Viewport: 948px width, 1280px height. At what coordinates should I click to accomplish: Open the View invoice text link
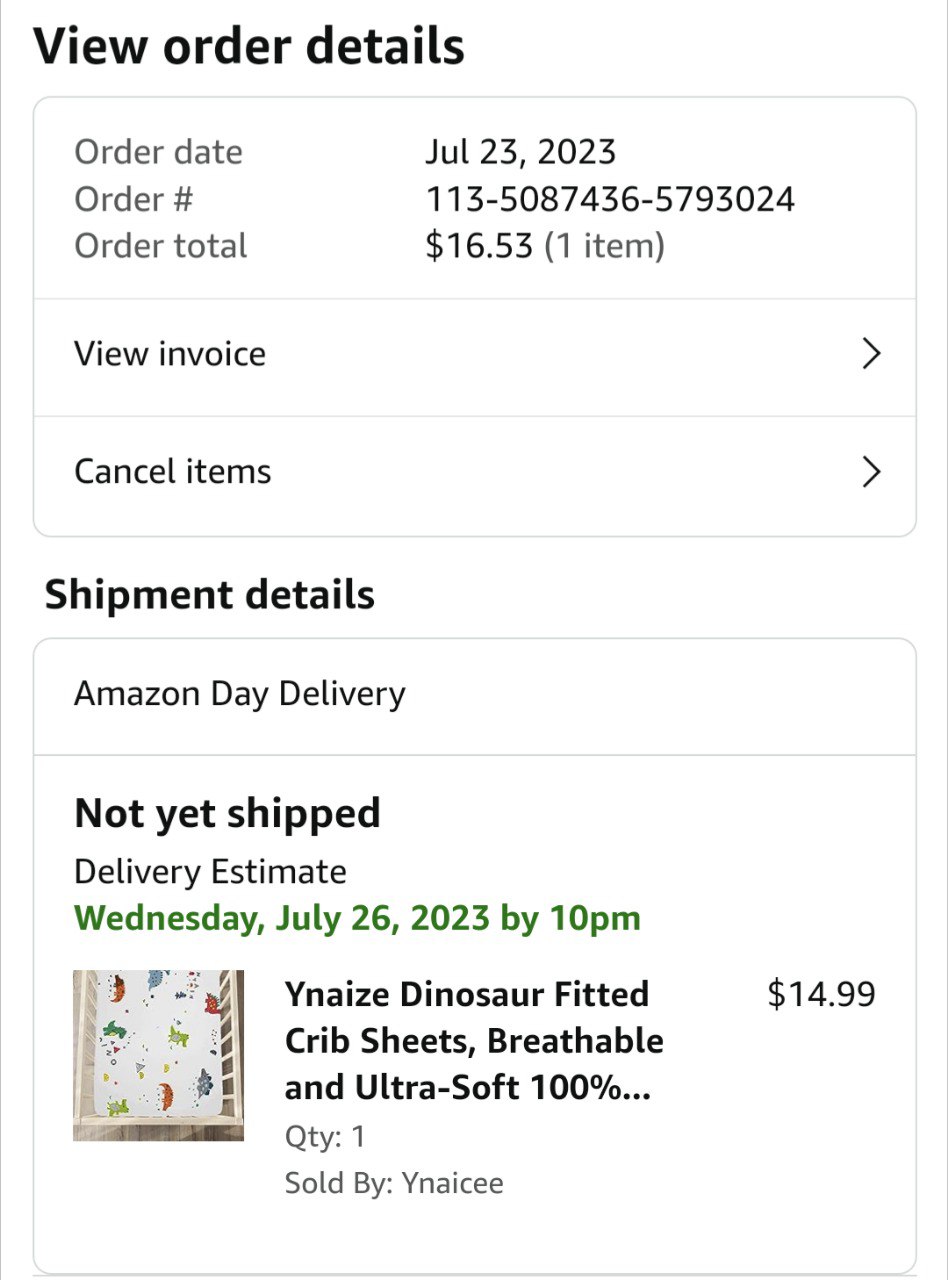[170, 354]
